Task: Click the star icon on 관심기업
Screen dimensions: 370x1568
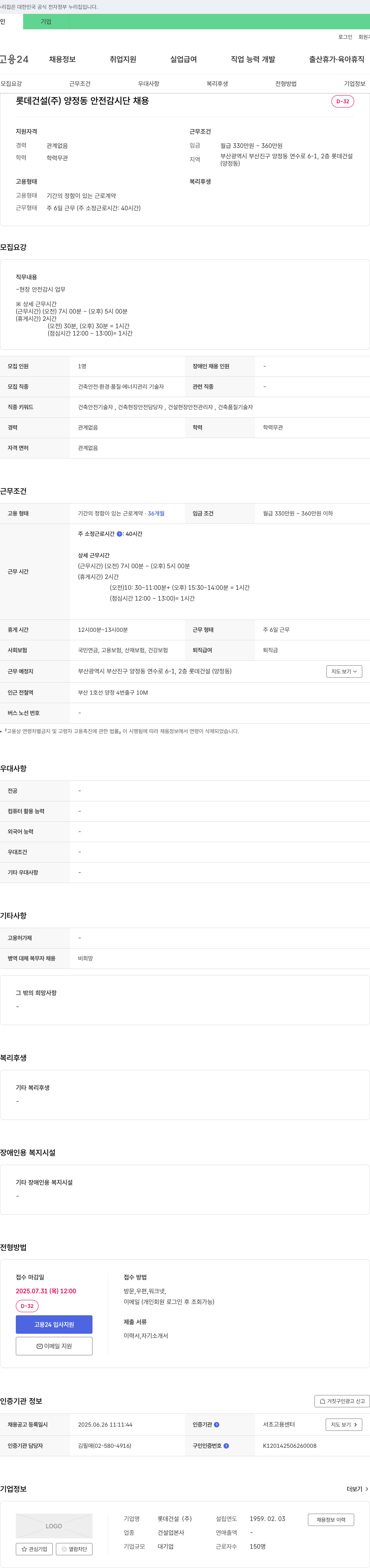Action: [x=24, y=1549]
